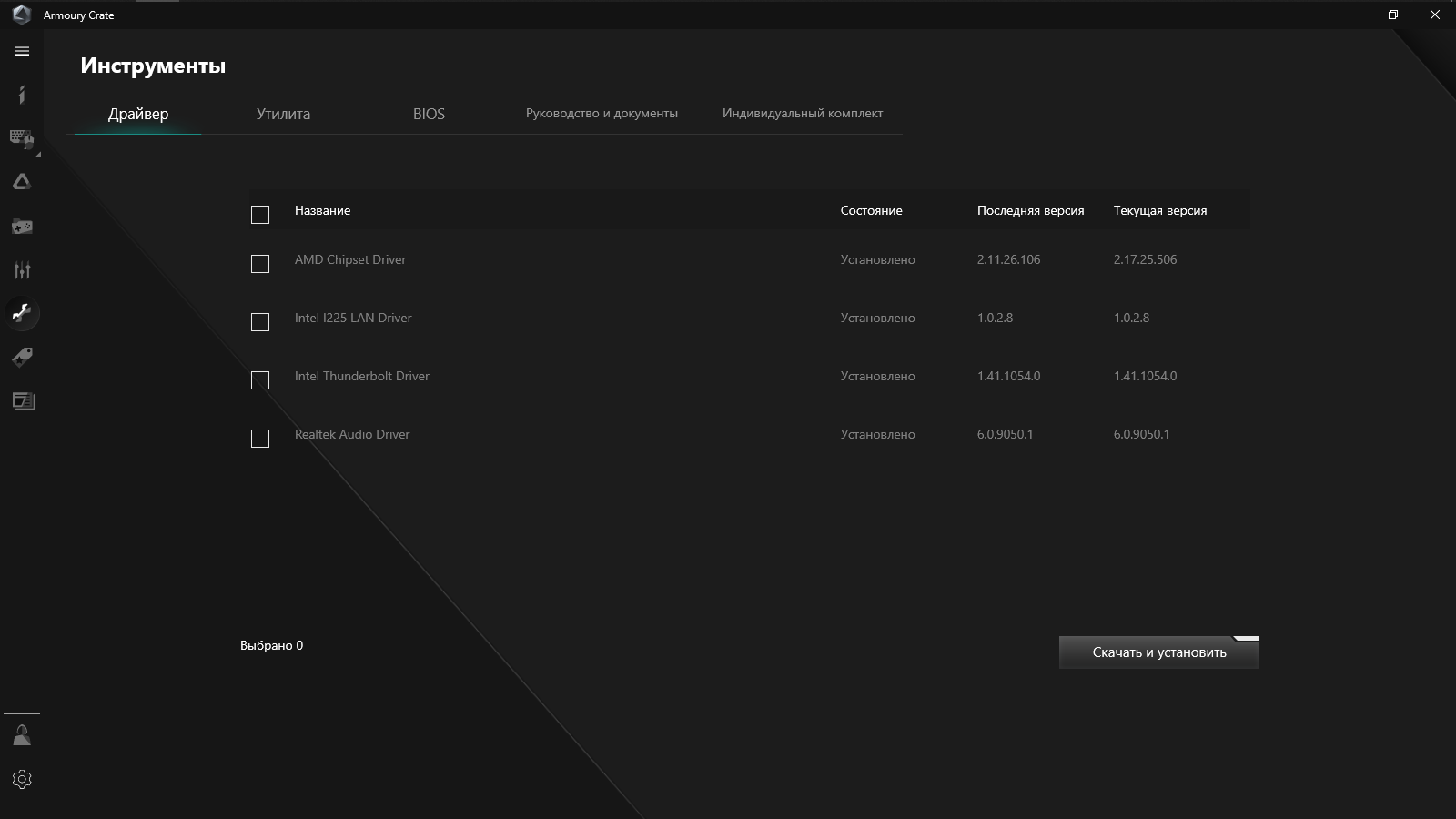Click the Armoury Crate logo in title bar
1456x819 pixels.
pyautogui.click(x=22, y=15)
